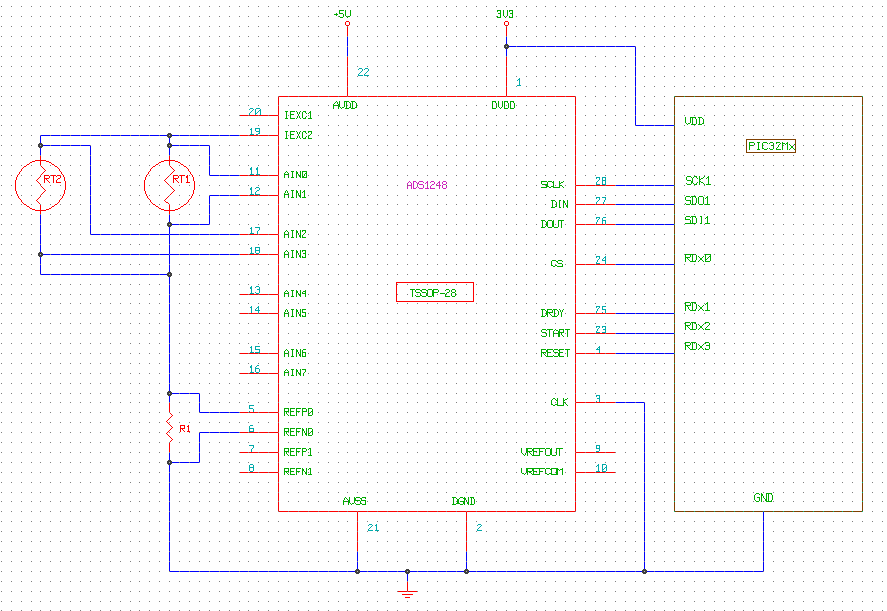Click the SDI1 label on PIC32Mx
Screen dimensions: 887x611
(697, 221)
